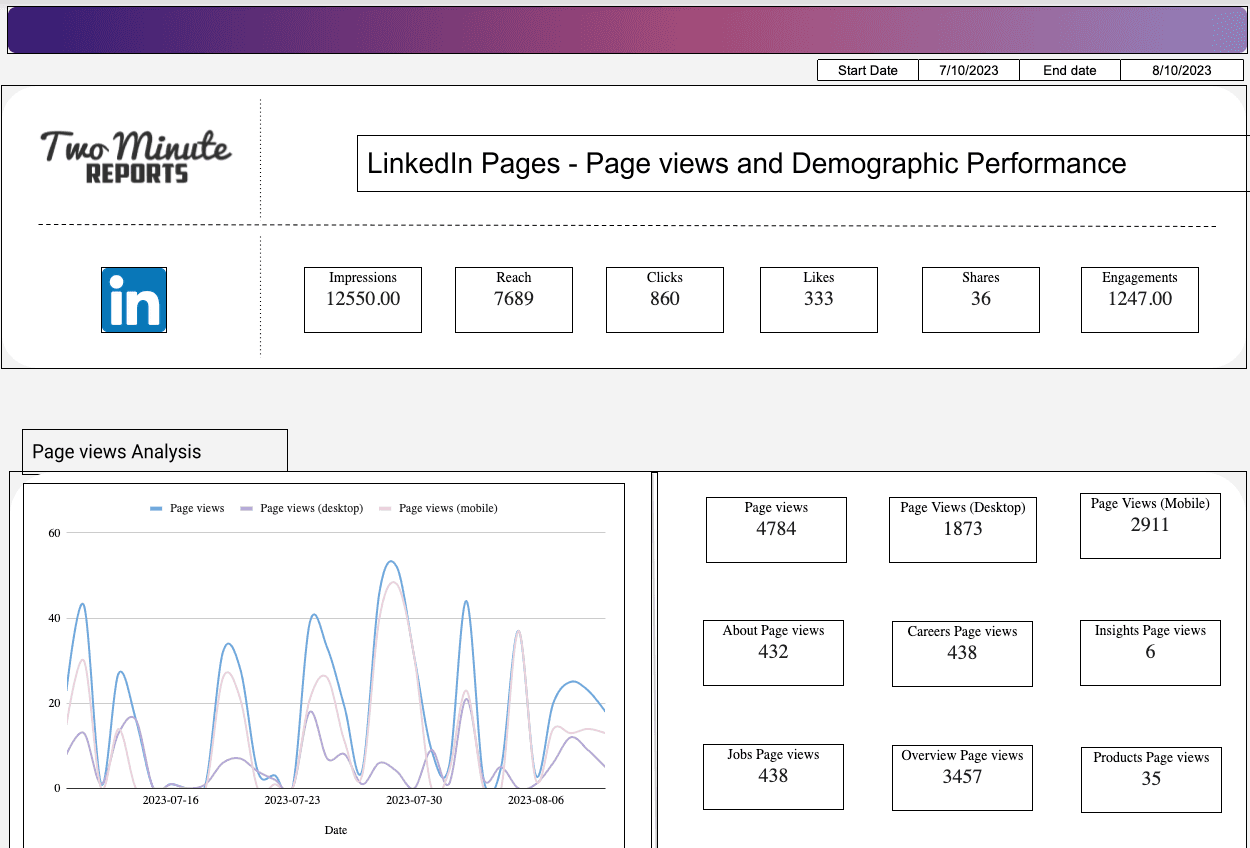Click the Start Date value field
Viewport: 1250px width, 848px height.
[x=968, y=70]
